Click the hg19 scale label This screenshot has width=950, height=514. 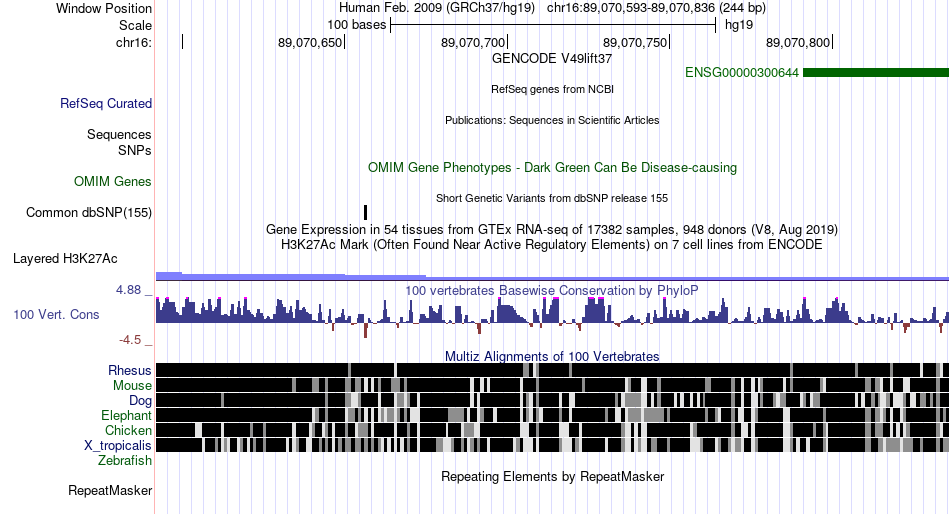click(x=739, y=25)
